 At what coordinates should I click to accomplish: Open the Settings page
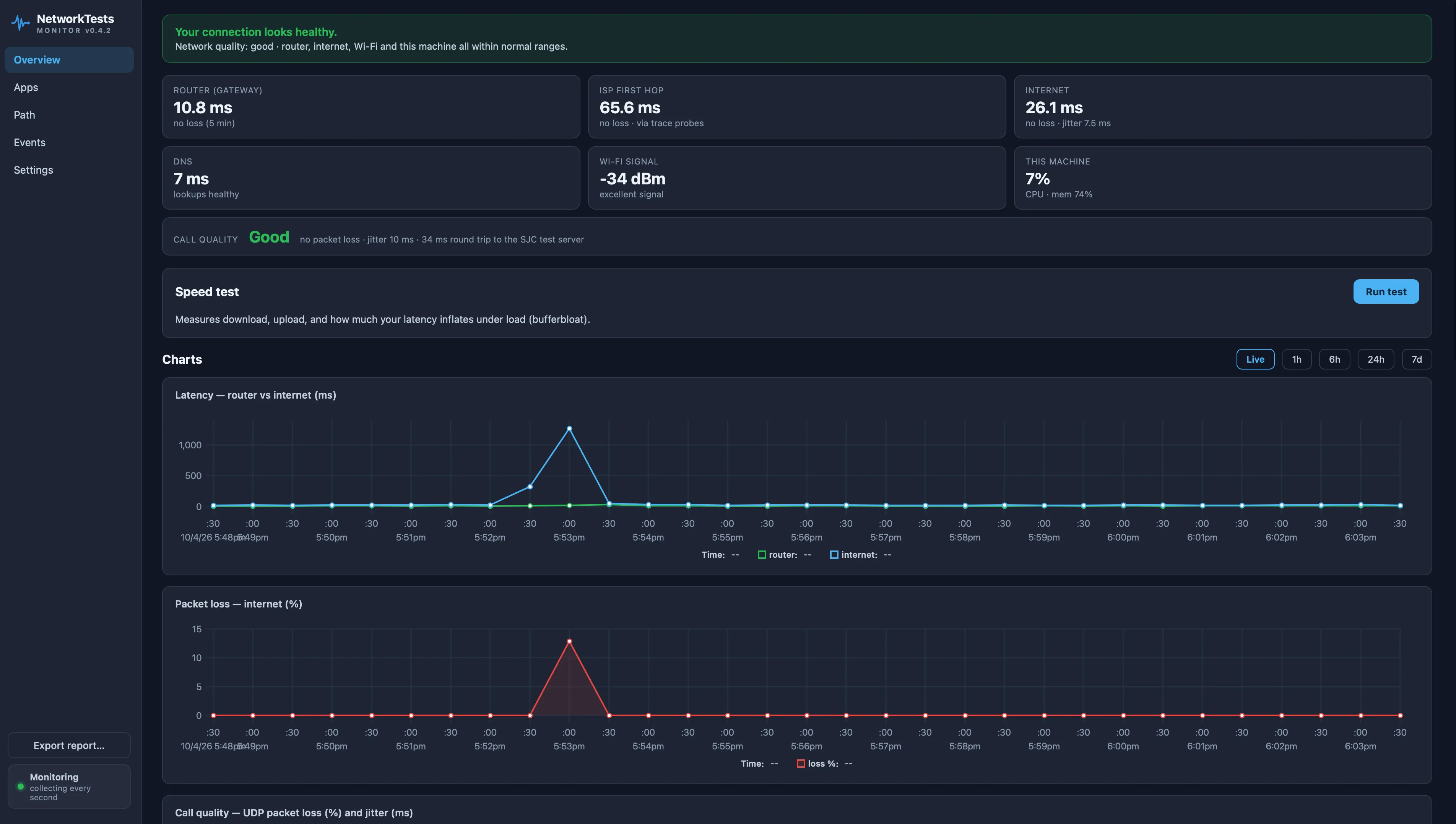pos(69,170)
